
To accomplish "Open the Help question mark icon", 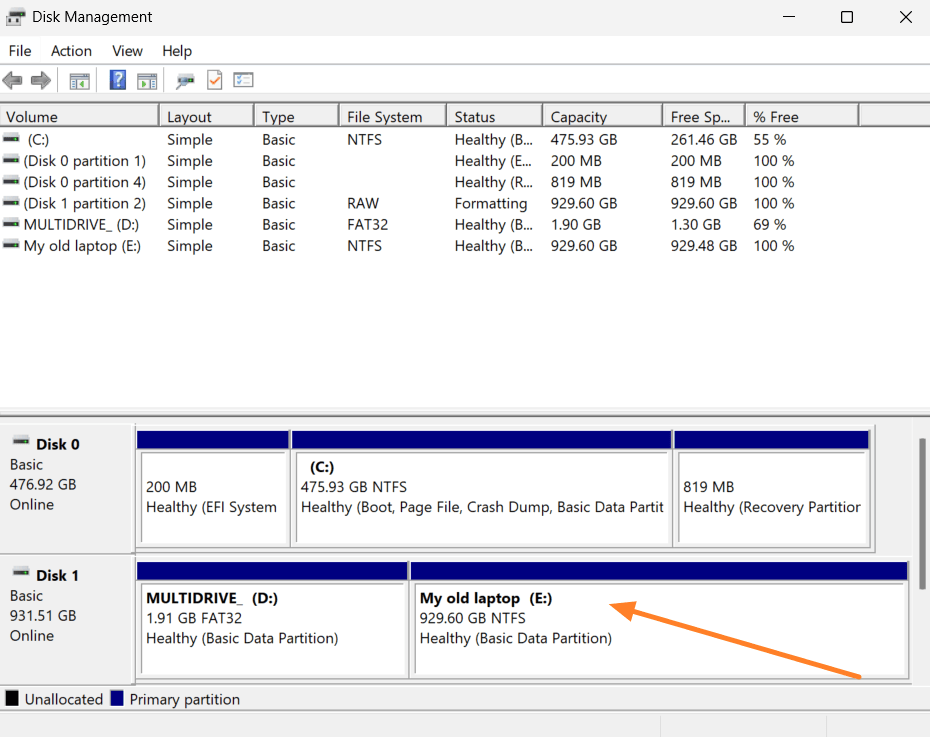I will click(x=117, y=80).
